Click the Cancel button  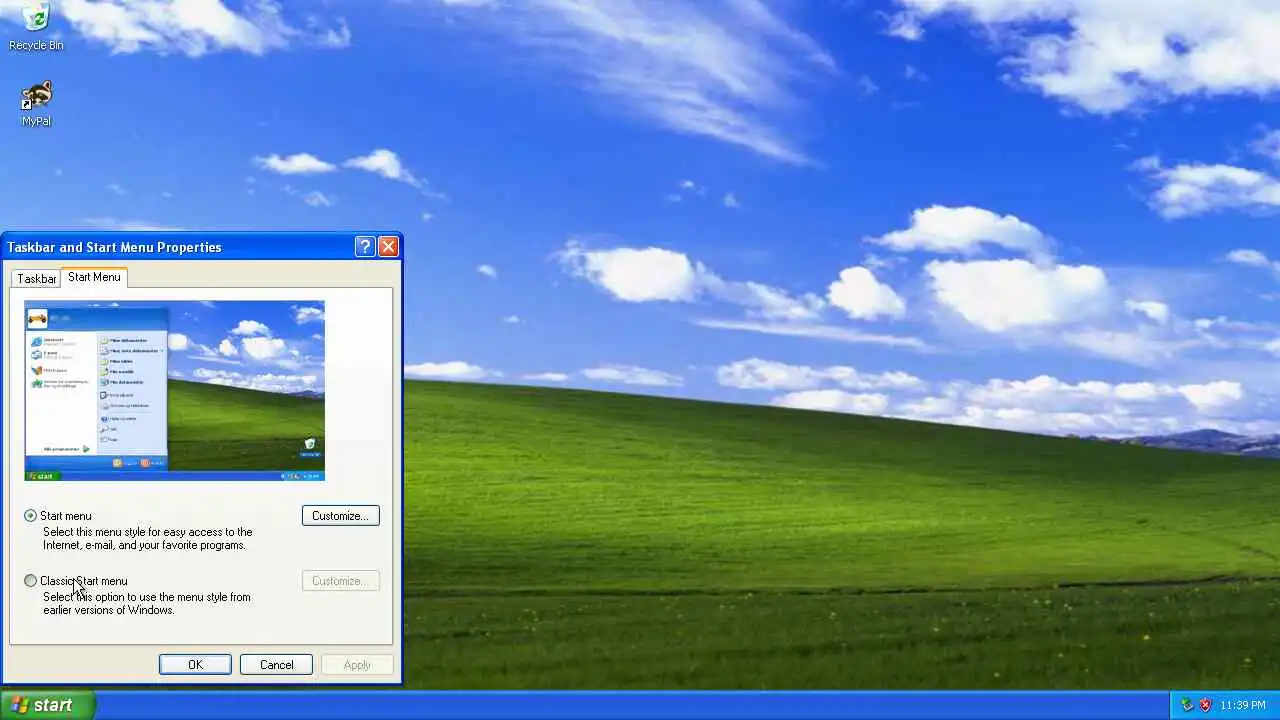click(x=276, y=665)
